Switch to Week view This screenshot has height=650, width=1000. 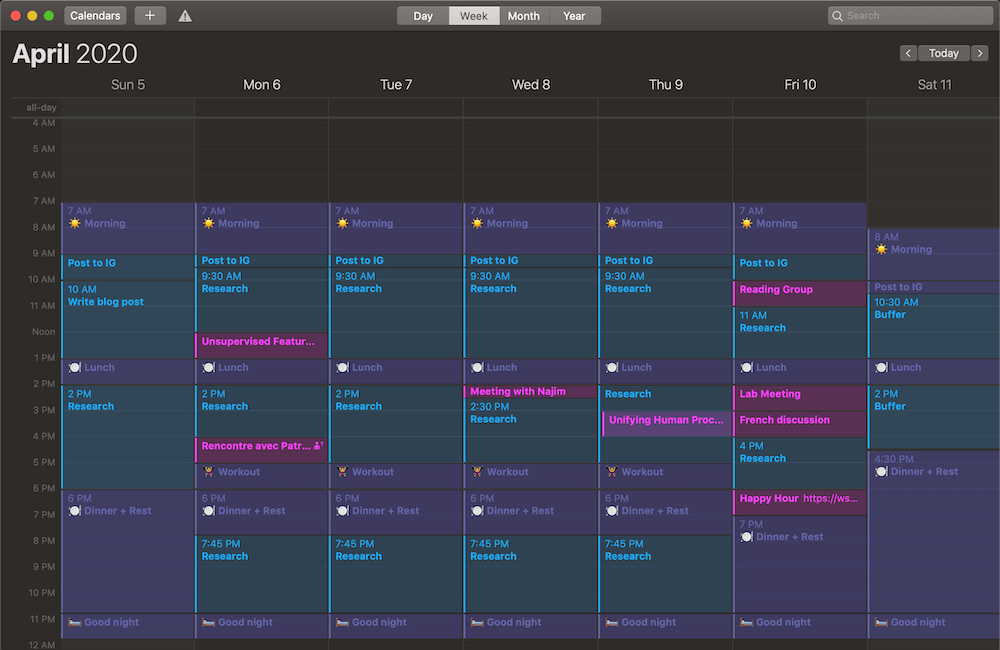tap(474, 16)
